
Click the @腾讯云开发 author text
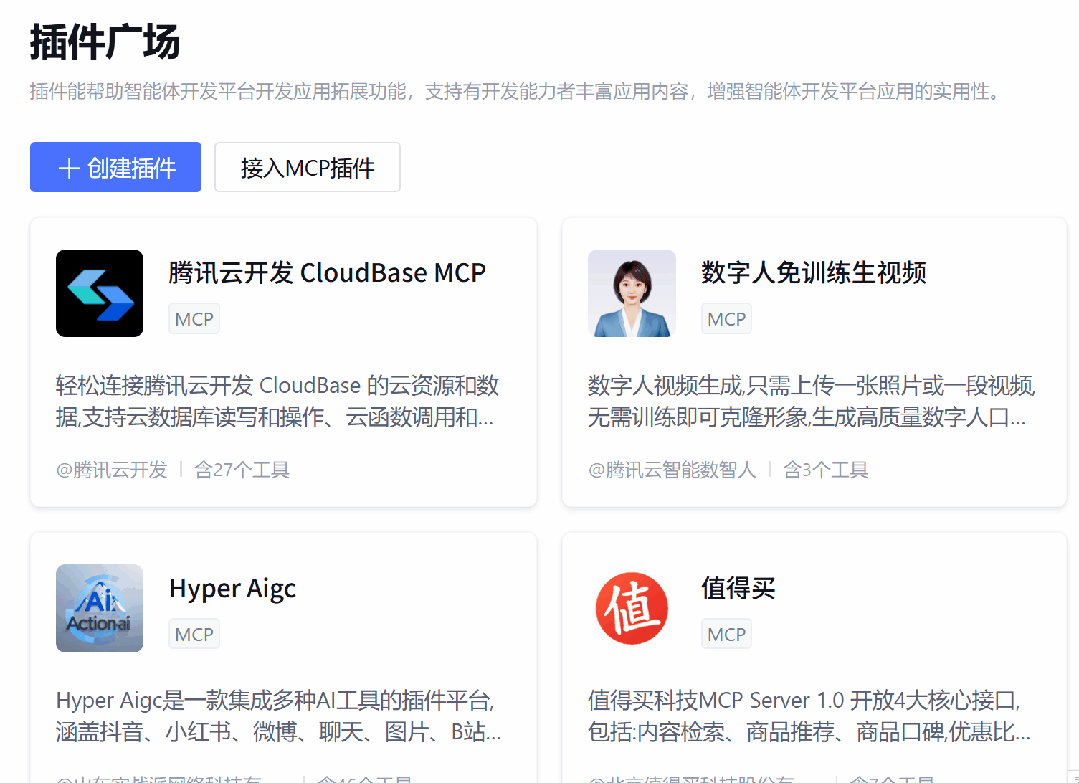click(x=111, y=470)
